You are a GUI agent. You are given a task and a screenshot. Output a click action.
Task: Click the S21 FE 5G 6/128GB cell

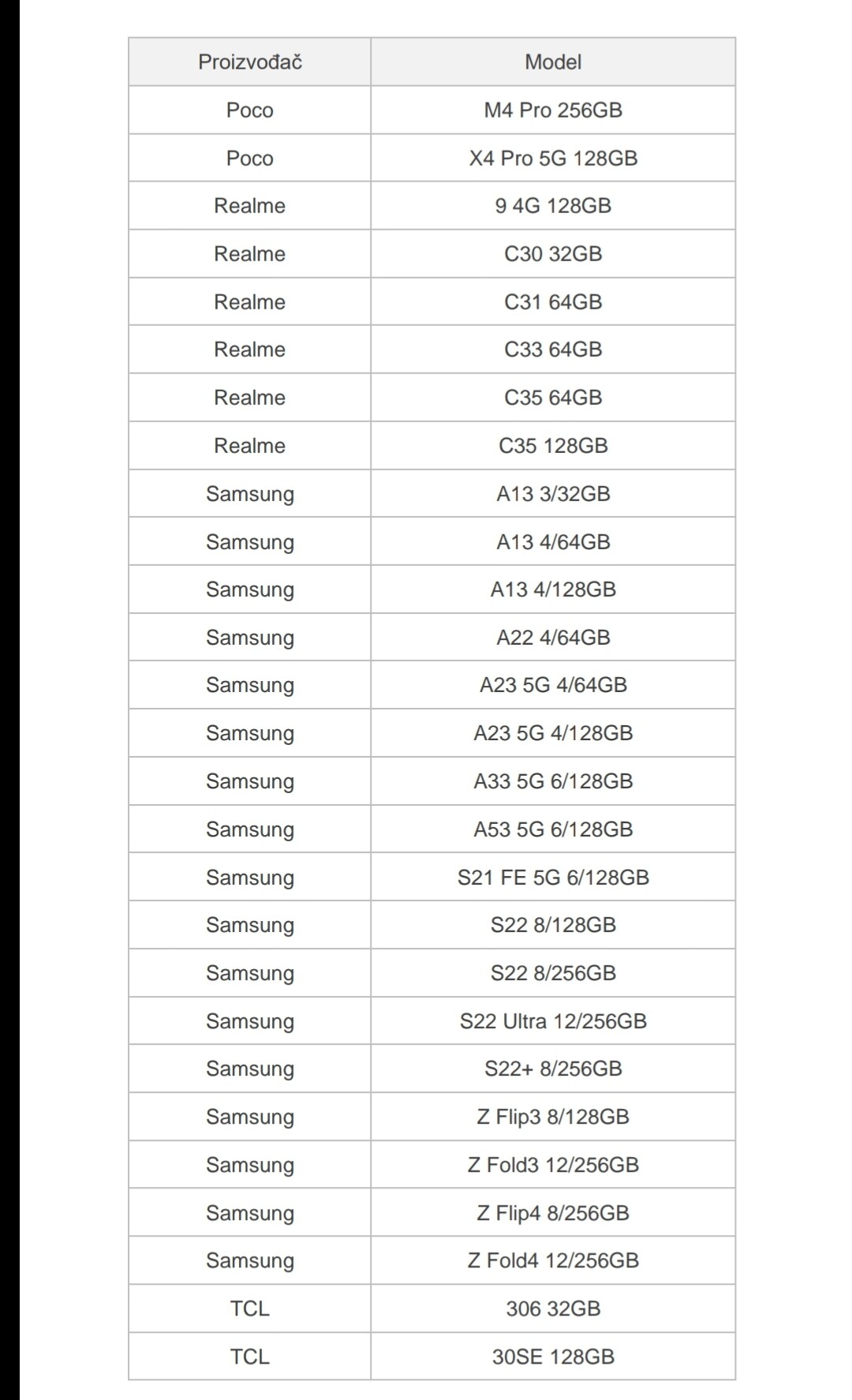(553, 878)
